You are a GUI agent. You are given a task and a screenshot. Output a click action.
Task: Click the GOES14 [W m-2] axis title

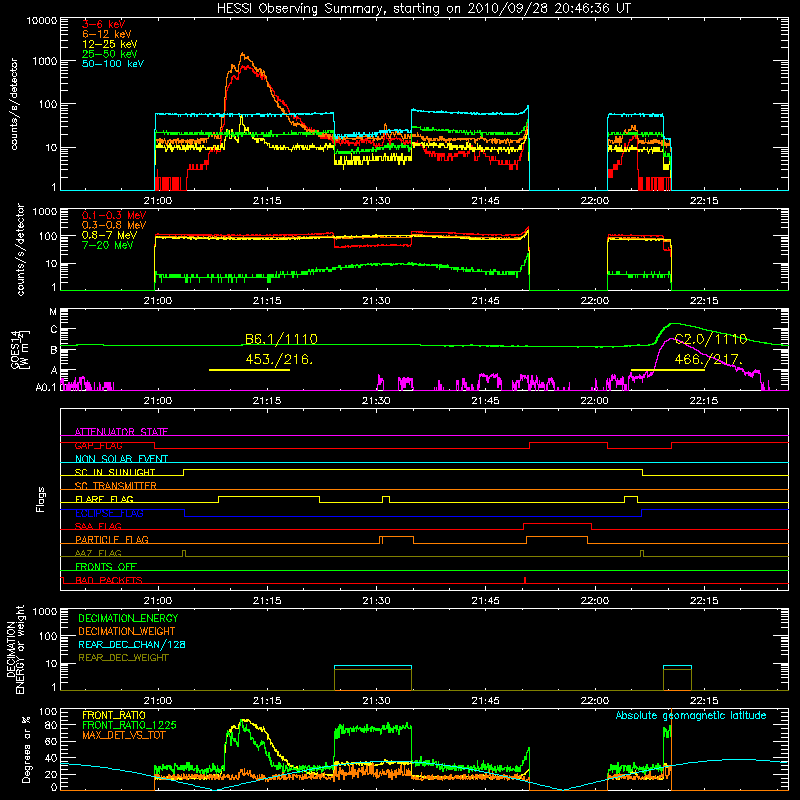(20, 349)
